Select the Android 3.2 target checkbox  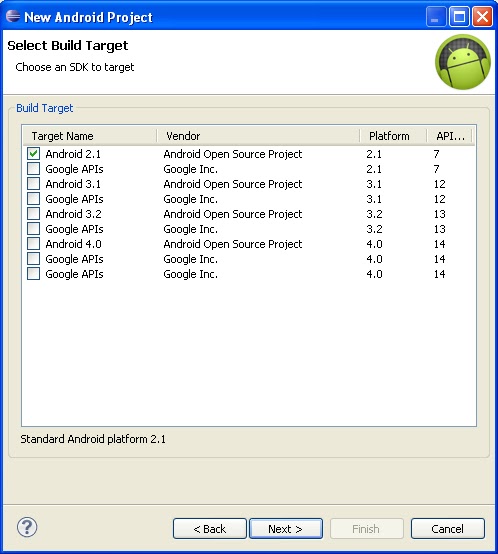coord(34,214)
